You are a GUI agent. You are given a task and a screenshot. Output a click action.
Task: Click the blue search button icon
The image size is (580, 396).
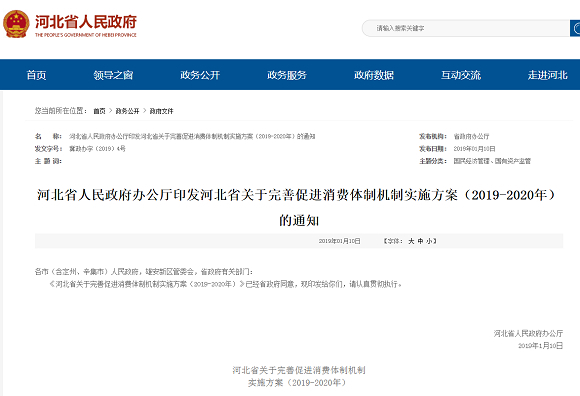pyautogui.click(x=575, y=28)
